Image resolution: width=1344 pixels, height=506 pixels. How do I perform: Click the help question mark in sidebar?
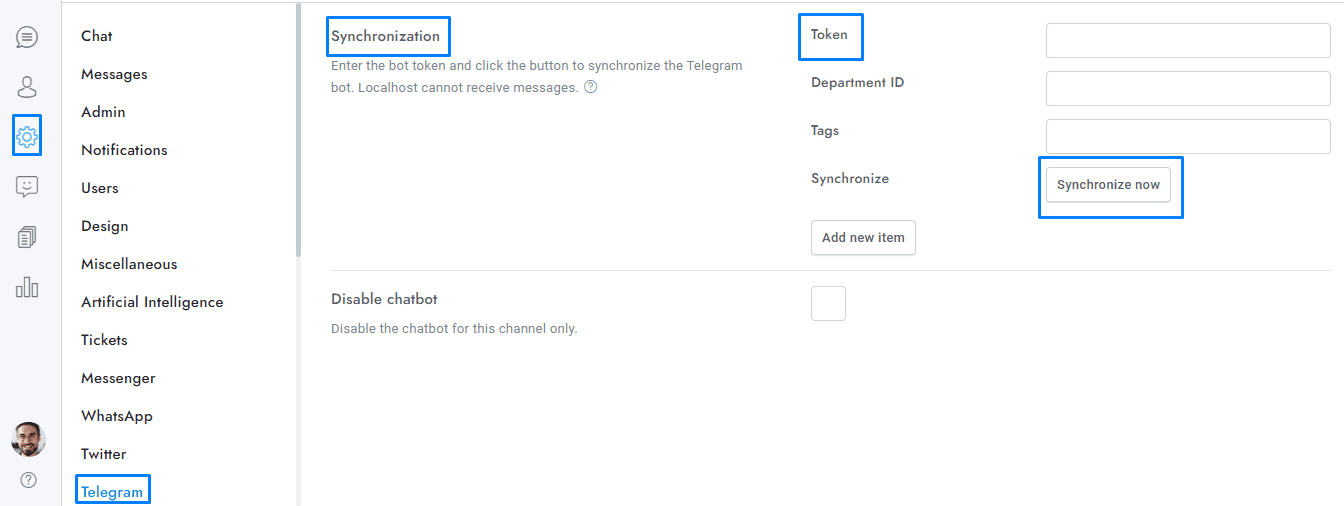click(28, 480)
